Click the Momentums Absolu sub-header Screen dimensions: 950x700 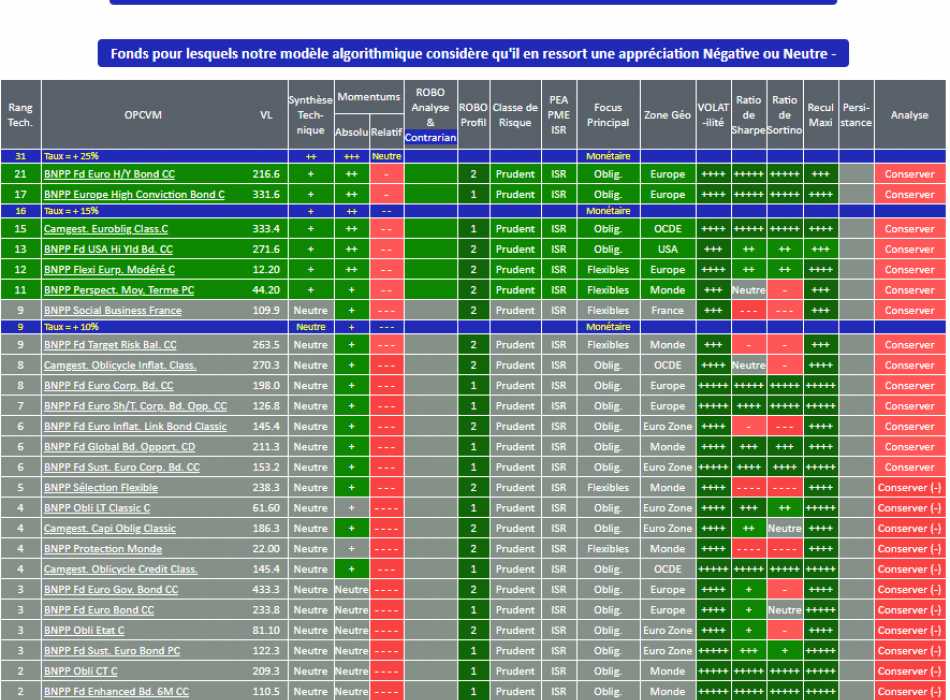click(351, 132)
